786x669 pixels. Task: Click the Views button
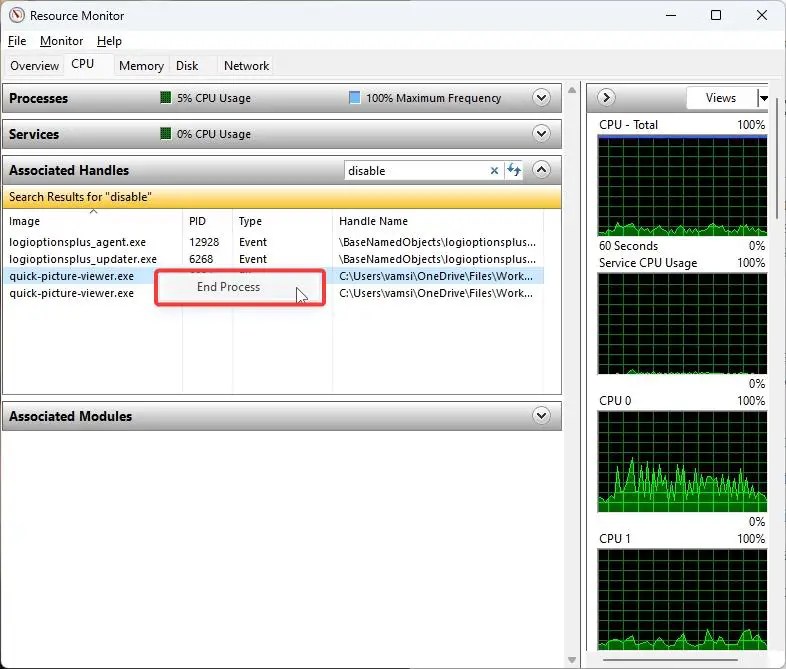pyautogui.click(x=721, y=98)
